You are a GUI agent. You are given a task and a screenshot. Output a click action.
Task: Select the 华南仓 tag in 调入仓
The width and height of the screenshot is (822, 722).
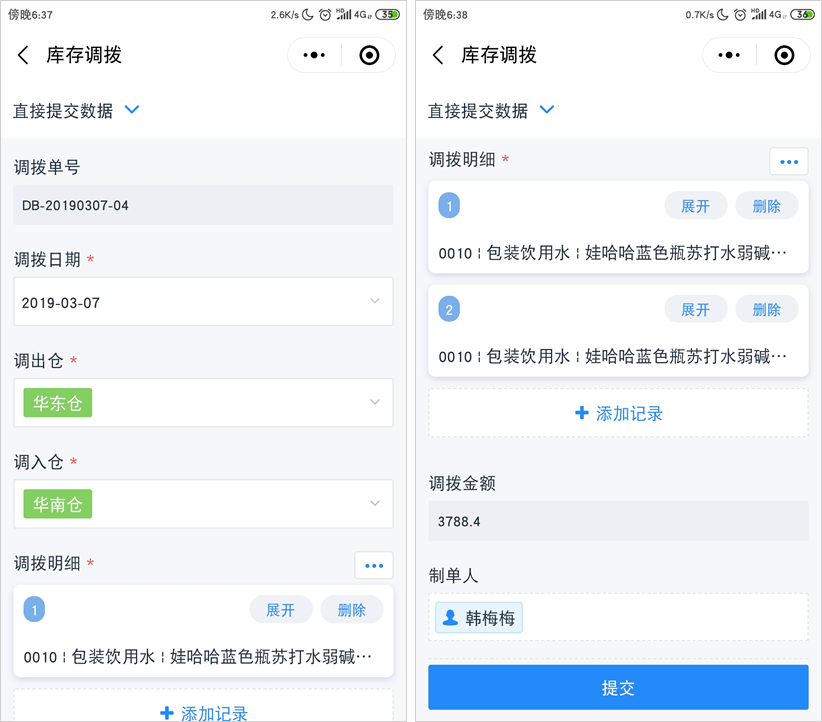tap(57, 503)
